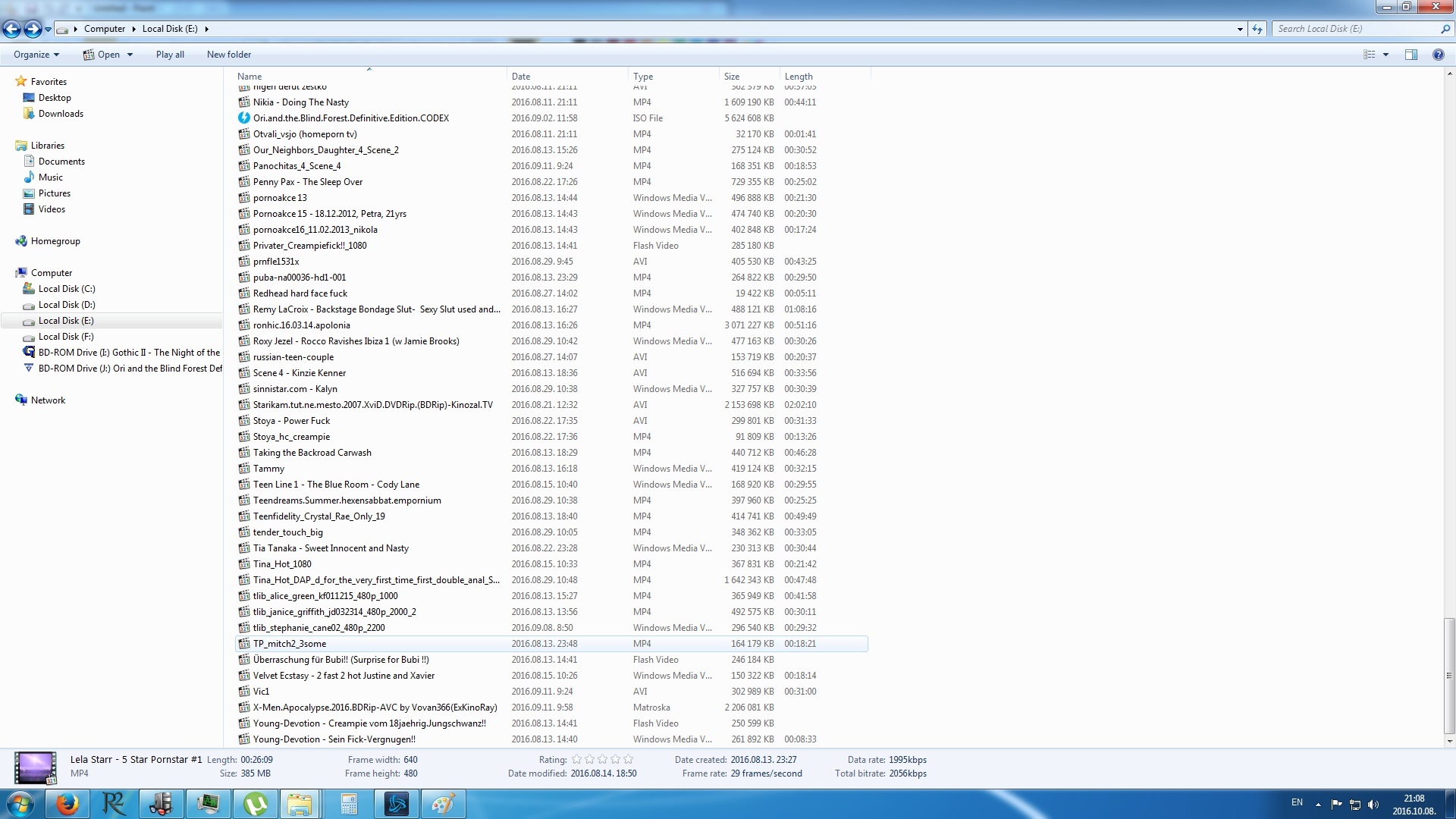Open Network in the navigation pane

[48, 400]
